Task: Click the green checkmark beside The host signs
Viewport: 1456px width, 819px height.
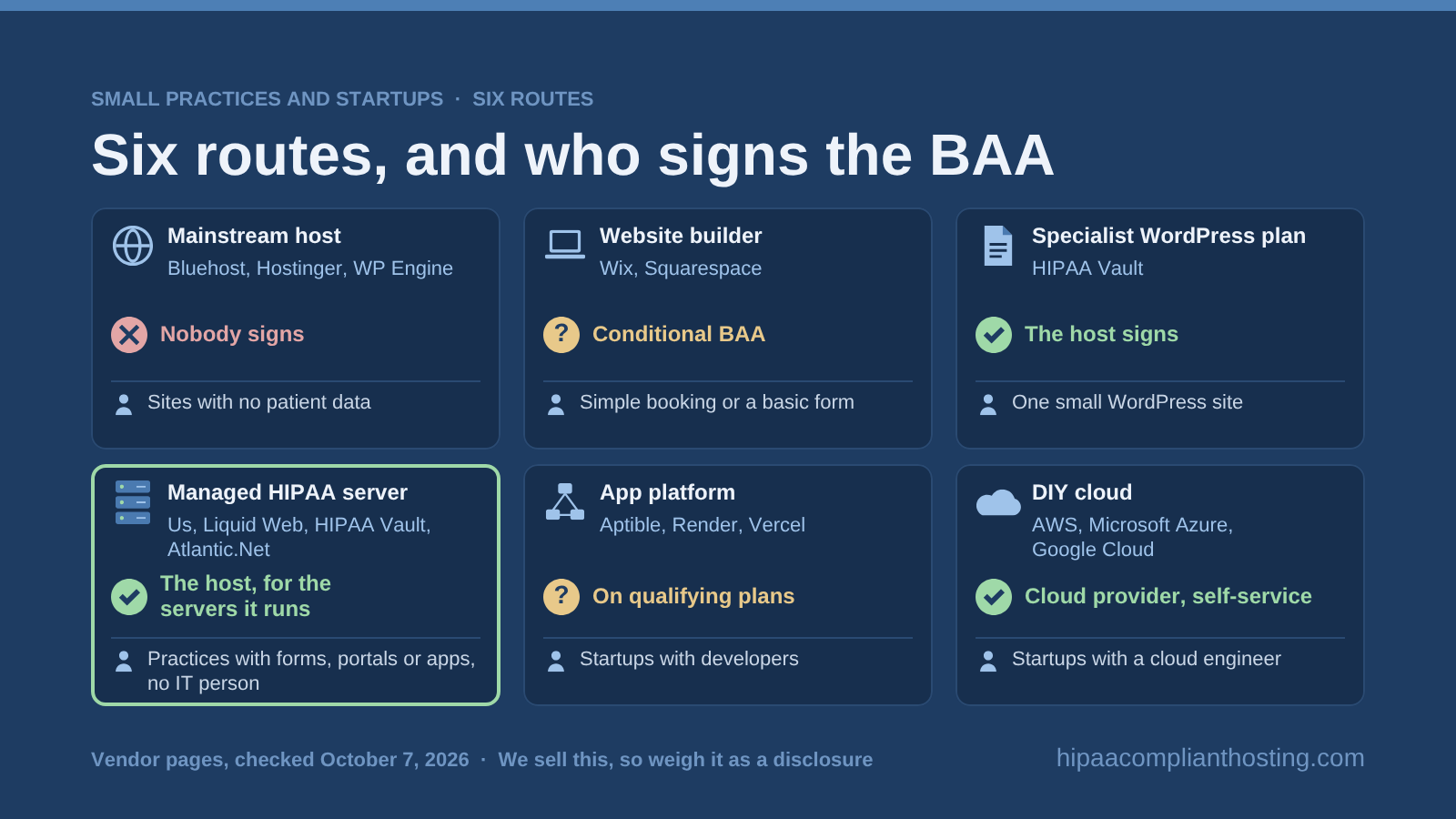Action: click(x=994, y=335)
